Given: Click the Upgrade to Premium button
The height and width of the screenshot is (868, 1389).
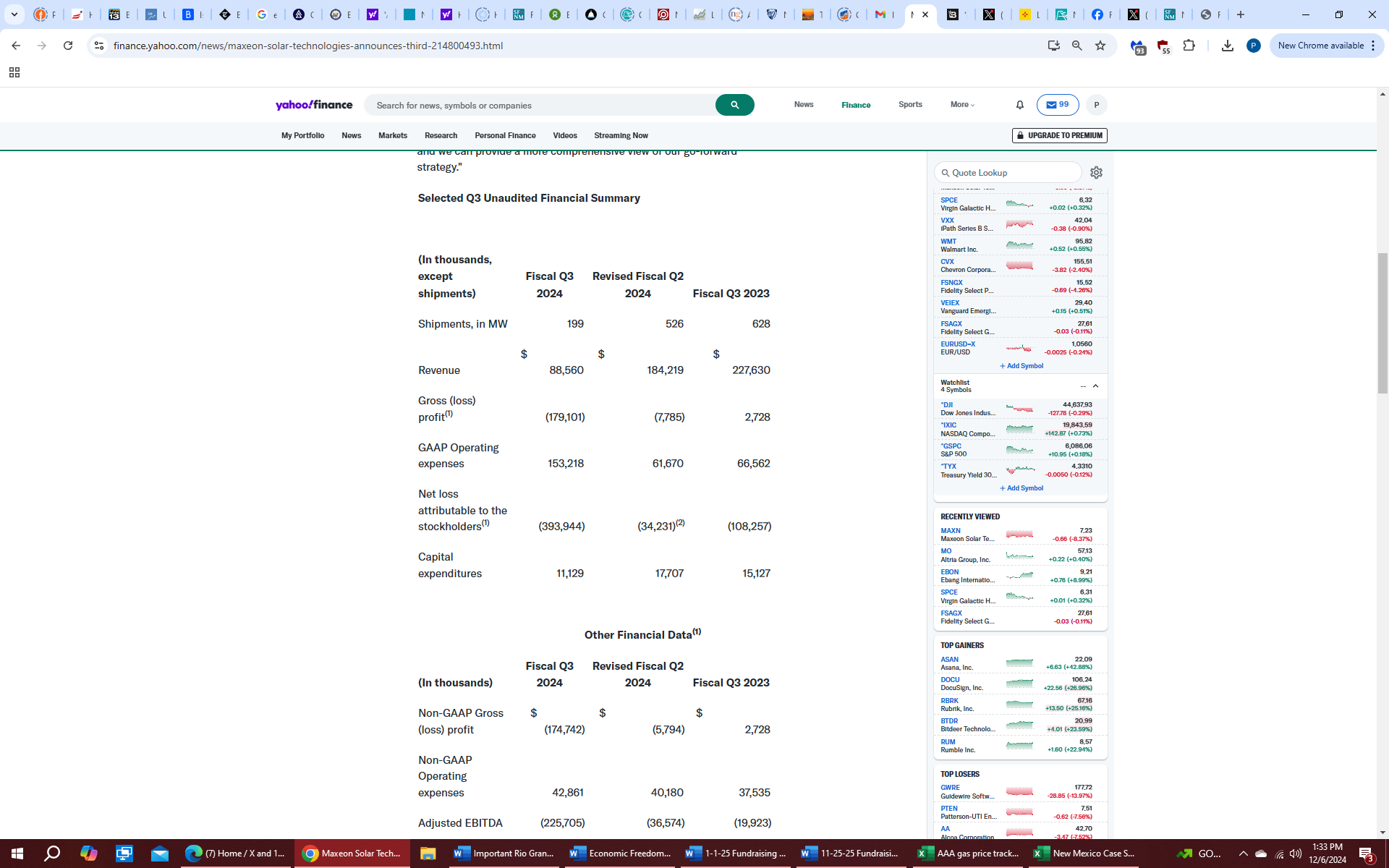Looking at the screenshot, I should tap(1059, 135).
